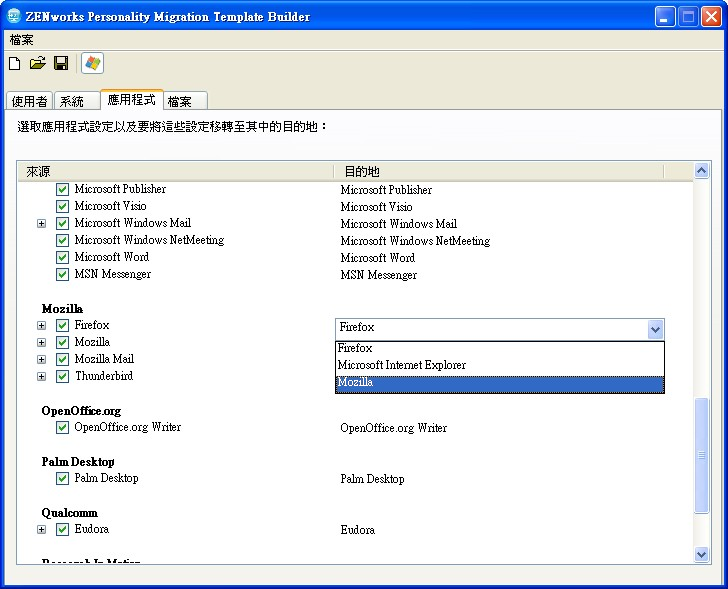Save template with the floppy disk icon
Viewport: 728px width, 589px height.
point(61,63)
